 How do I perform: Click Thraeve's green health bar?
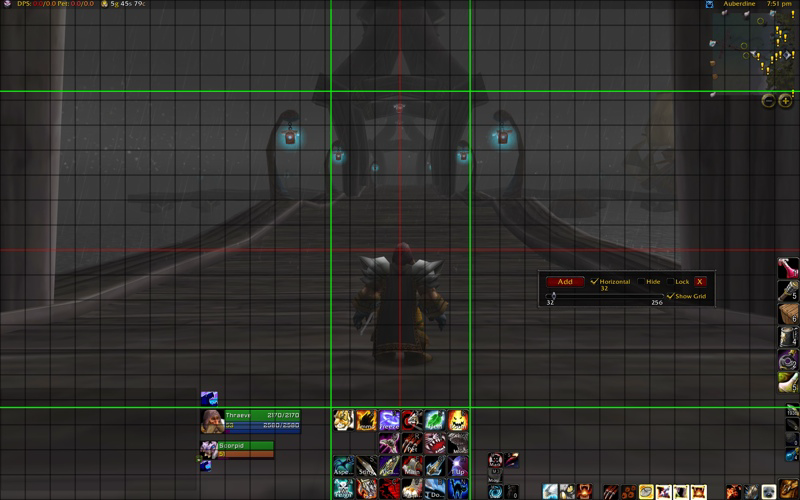(263, 415)
